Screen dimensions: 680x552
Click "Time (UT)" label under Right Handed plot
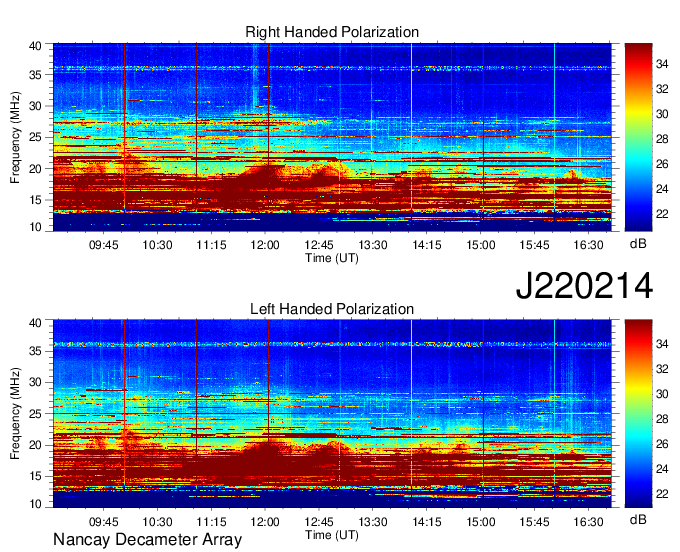(x=332, y=258)
